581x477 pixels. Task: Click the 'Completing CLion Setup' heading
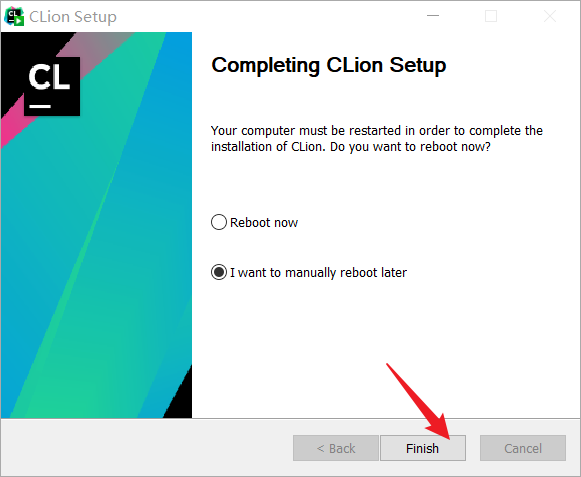click(329, 65)
